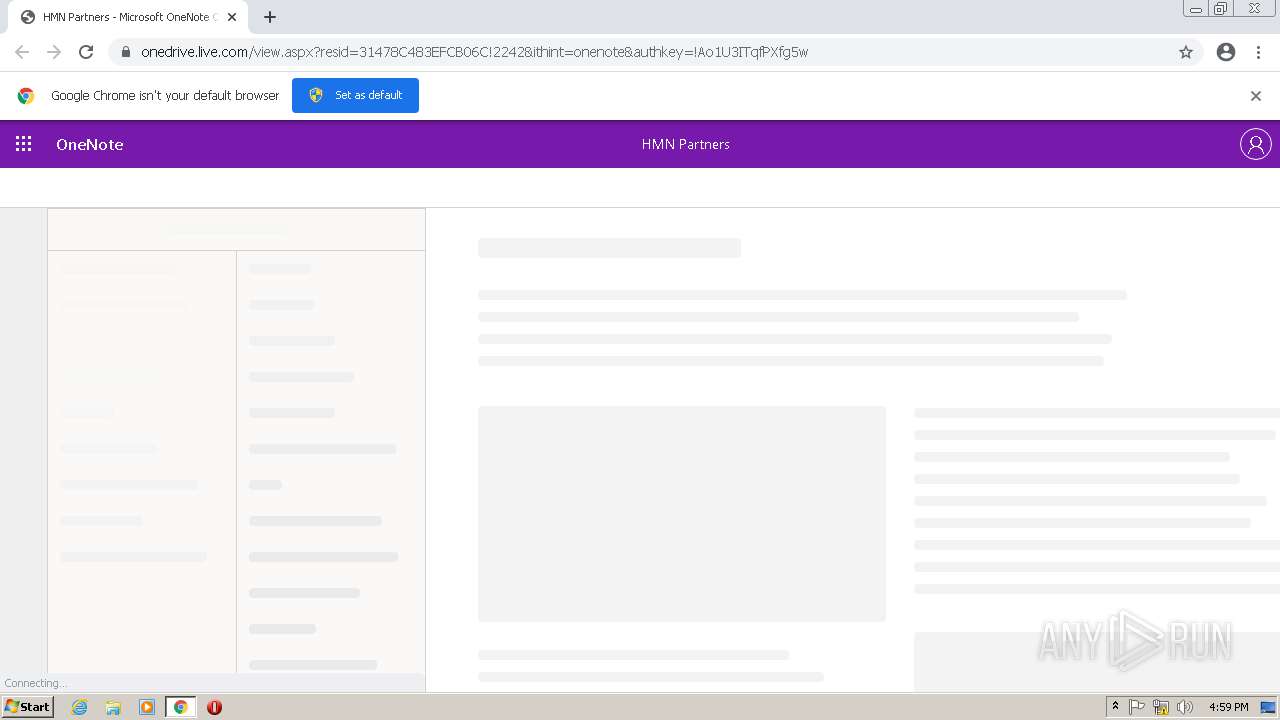The width and height of the screenshot is (1280, 720).
Task: Open the volume speaker tray icon
Action: [1185, 707]
